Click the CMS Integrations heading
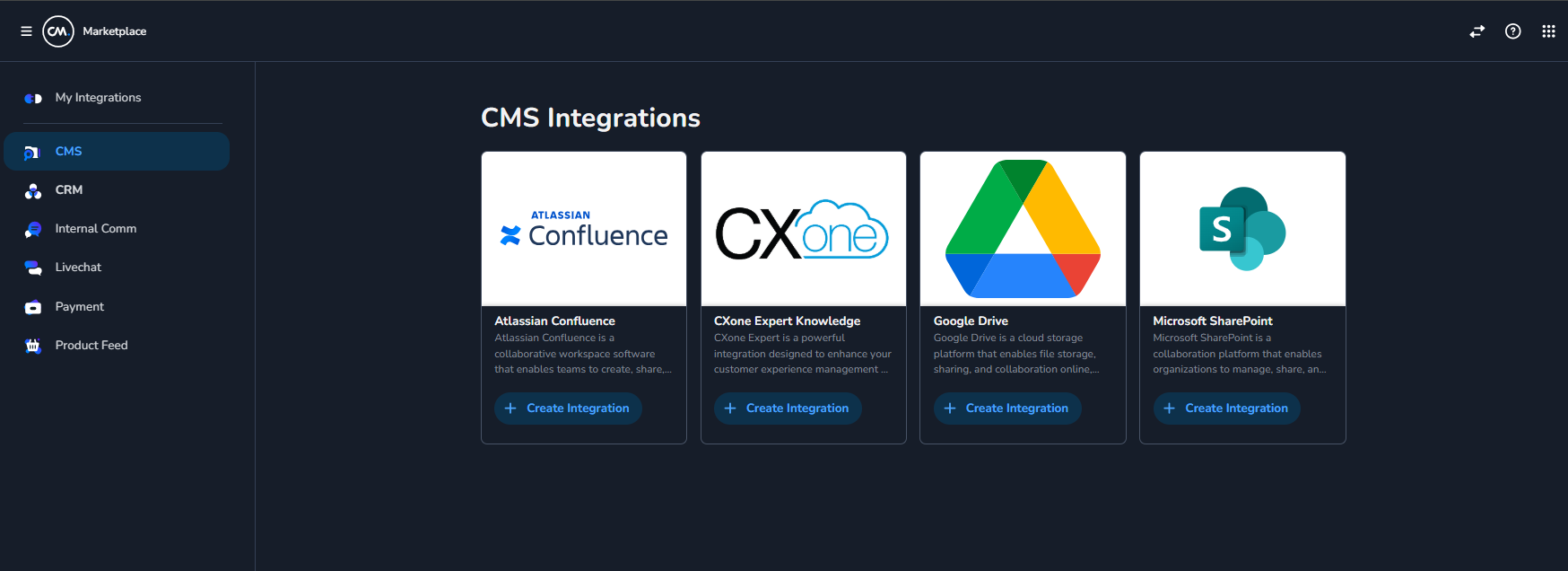 click(590, 118)
